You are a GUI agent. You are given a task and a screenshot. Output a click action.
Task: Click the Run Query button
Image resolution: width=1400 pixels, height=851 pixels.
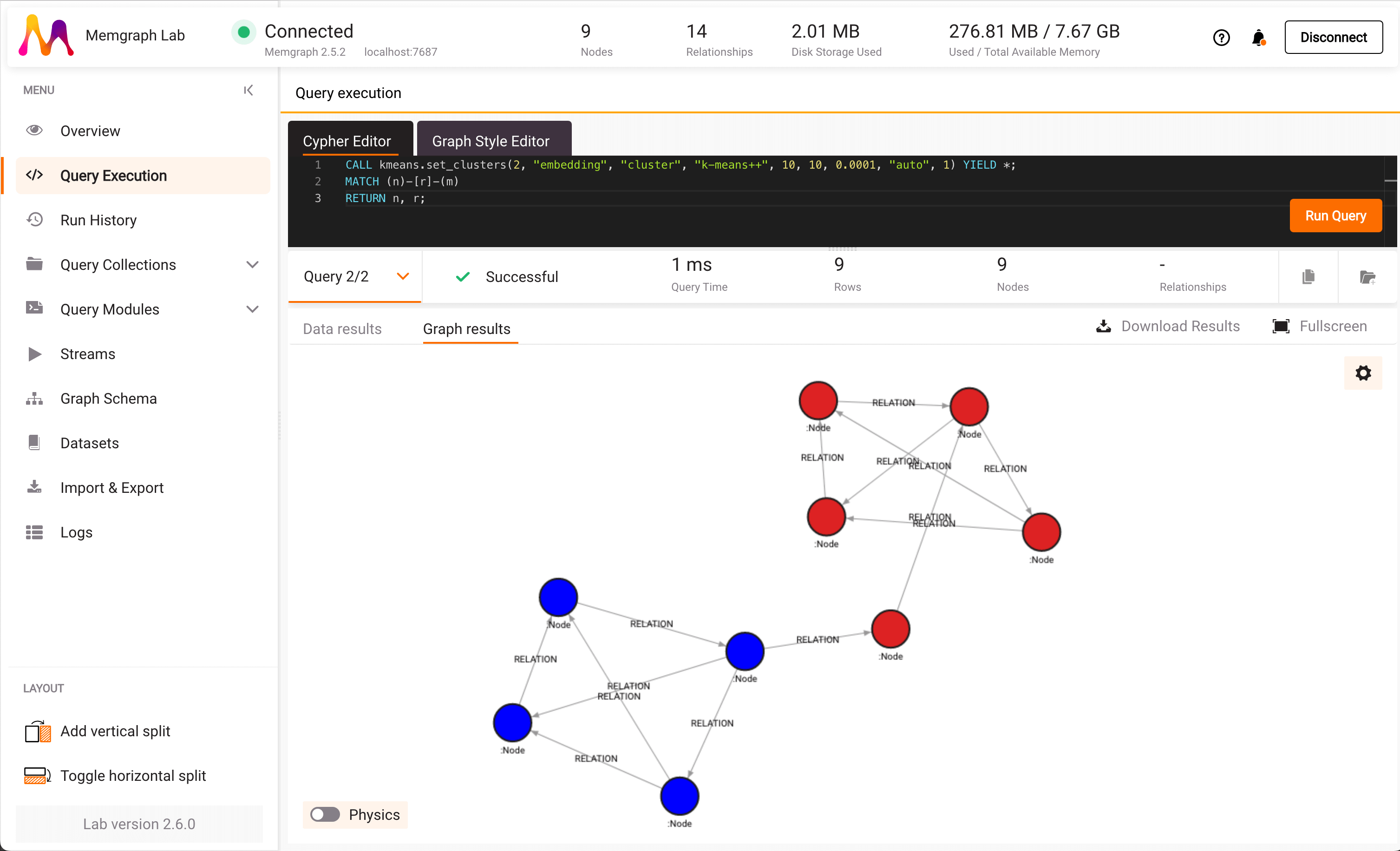[x=1337, y=216]
